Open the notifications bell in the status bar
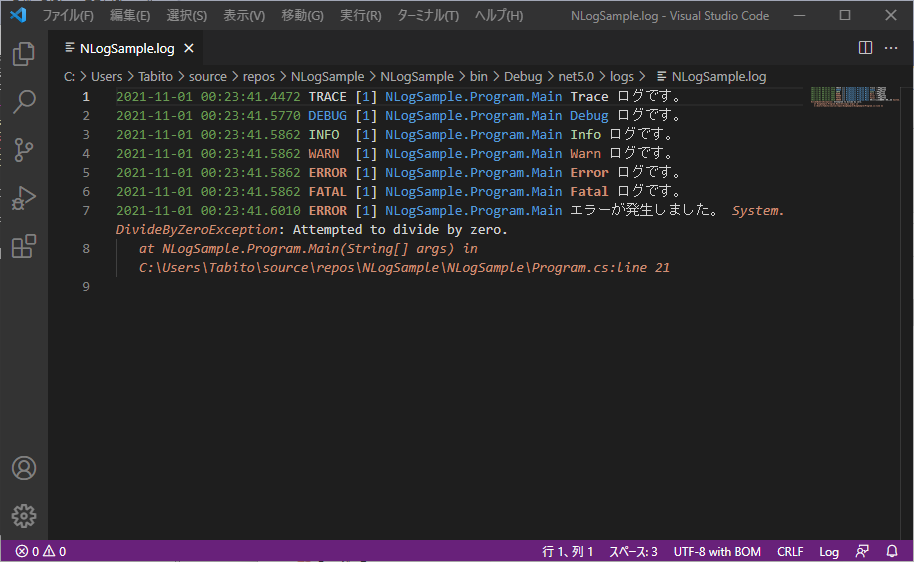Screen dimensions: 914x562 pyautogui.click(x=892, y=551)
